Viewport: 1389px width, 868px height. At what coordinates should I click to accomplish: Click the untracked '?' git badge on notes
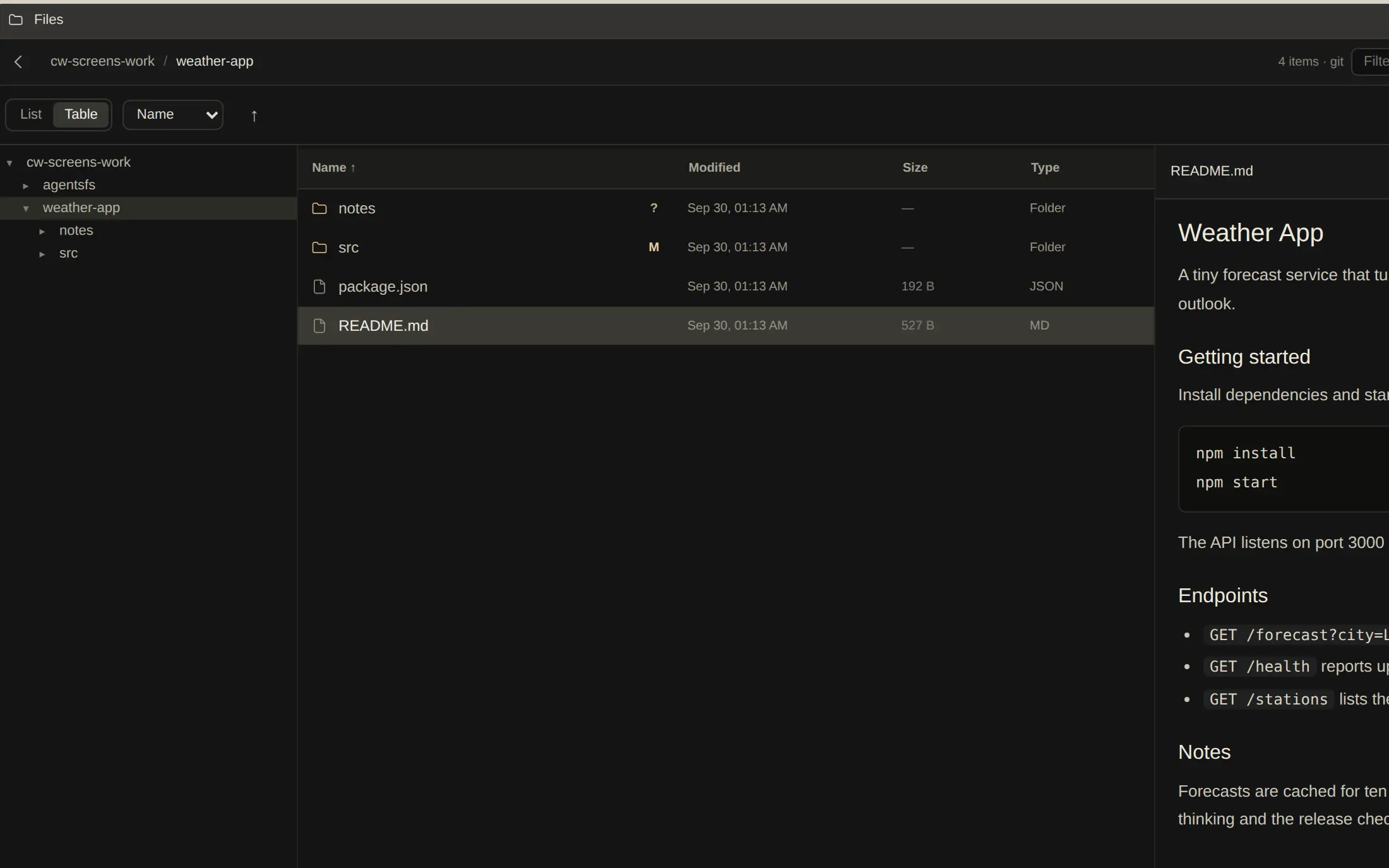(654, 208)
